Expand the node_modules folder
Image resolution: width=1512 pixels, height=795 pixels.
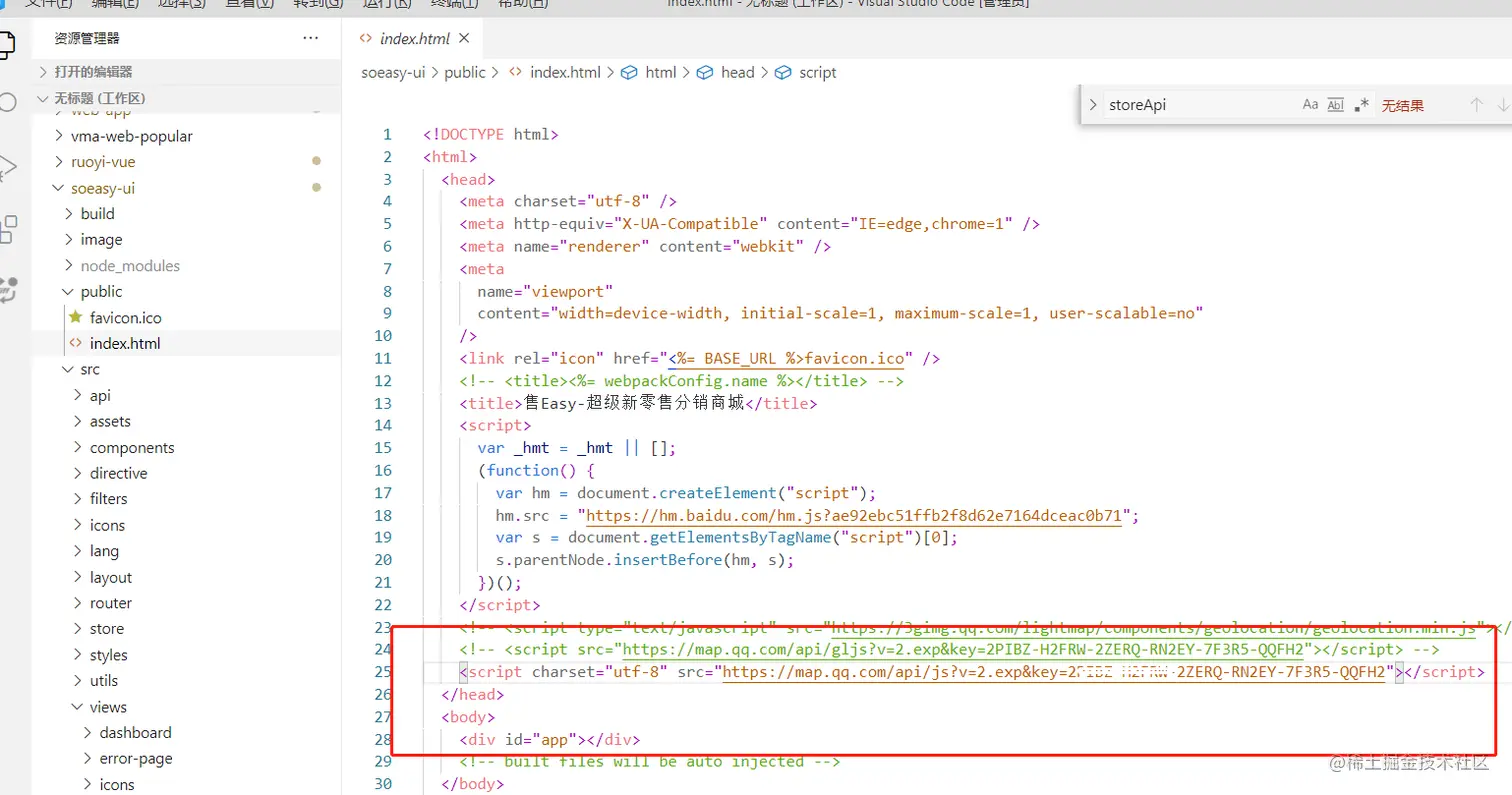coord(68,266)
